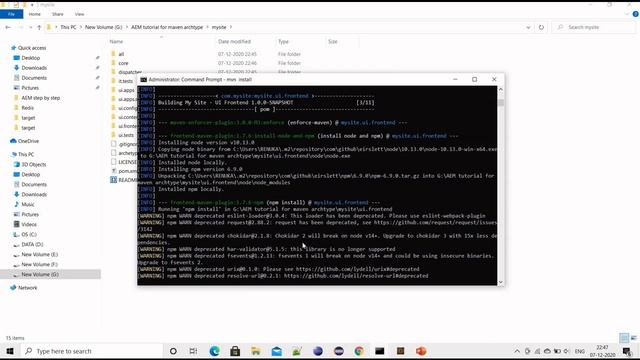Click the Command Prompt title bar icon

(144, 80)
